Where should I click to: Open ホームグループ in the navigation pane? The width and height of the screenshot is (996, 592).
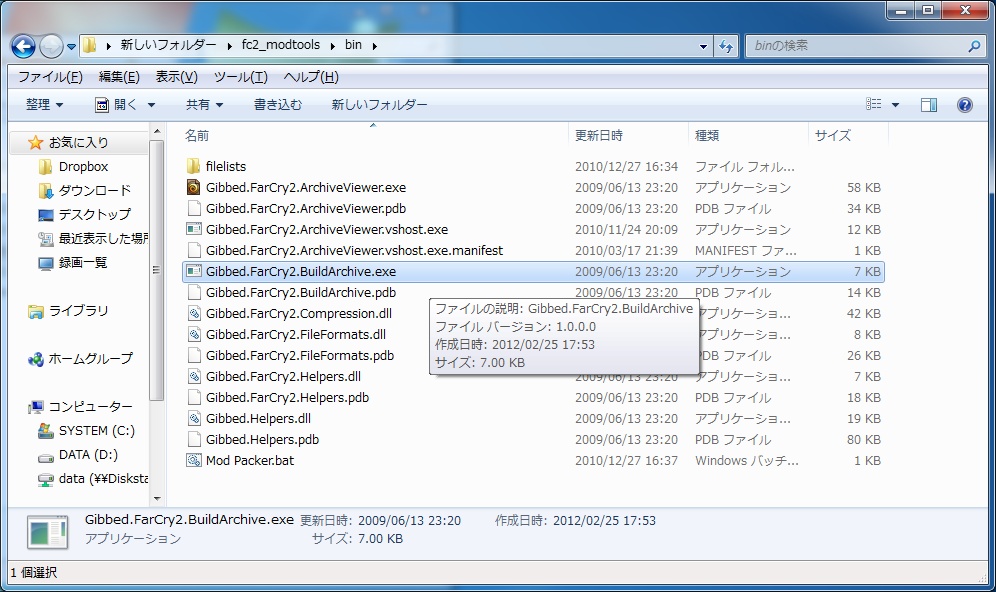coord(90,359)
